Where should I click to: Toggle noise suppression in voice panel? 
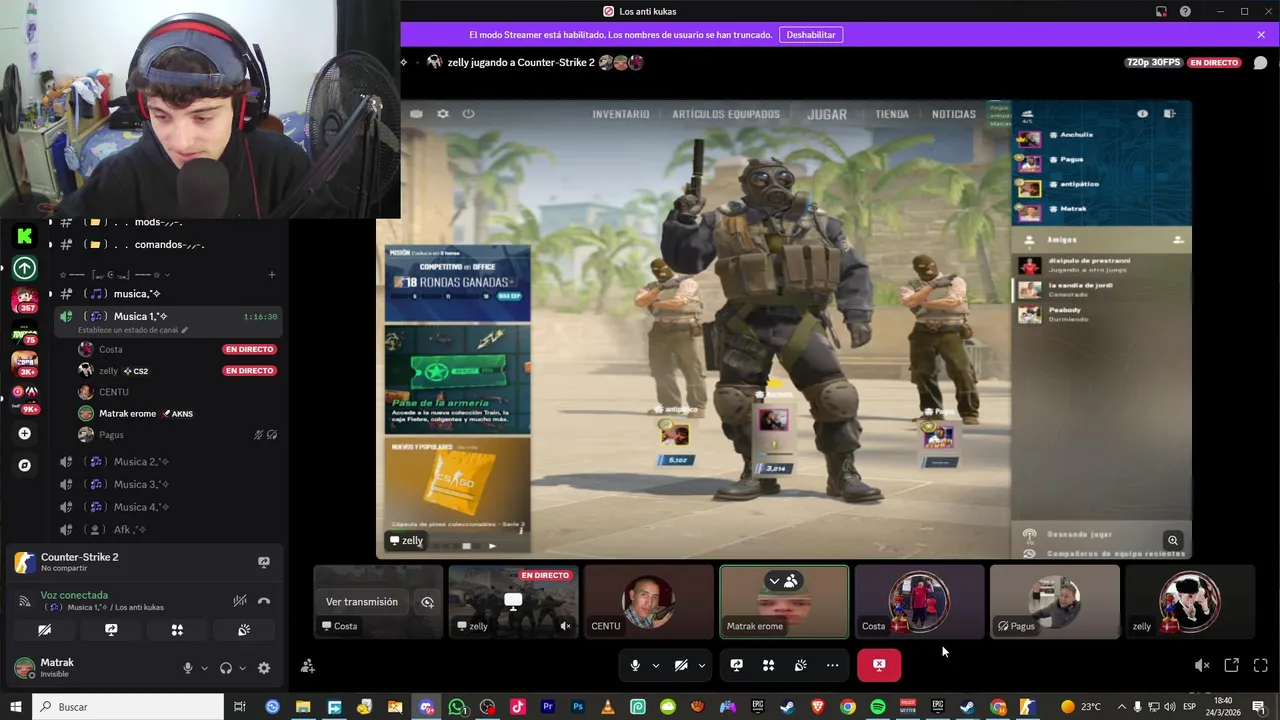239,601
